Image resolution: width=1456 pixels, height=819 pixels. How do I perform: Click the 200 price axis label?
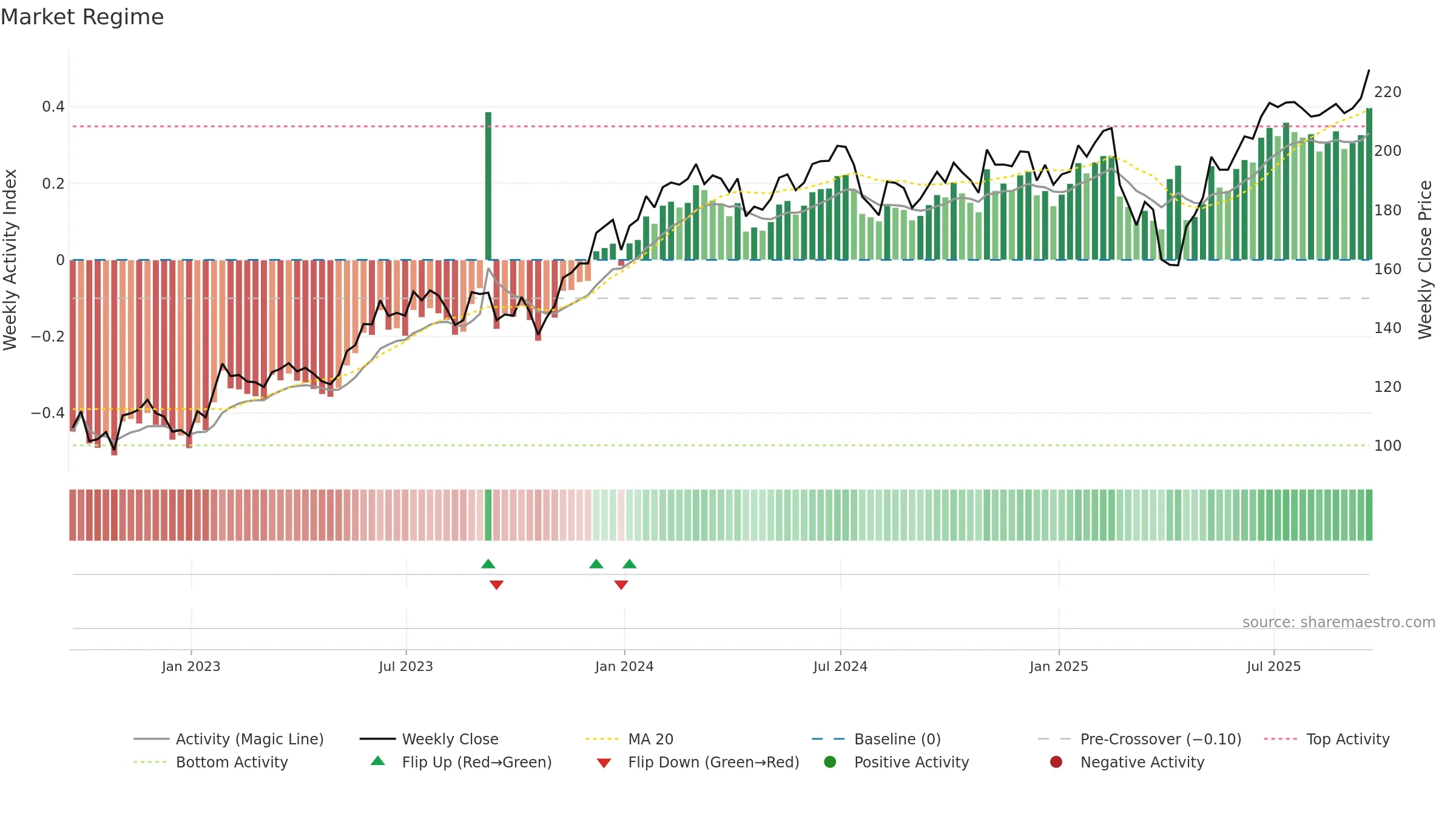click(1388, 151)
